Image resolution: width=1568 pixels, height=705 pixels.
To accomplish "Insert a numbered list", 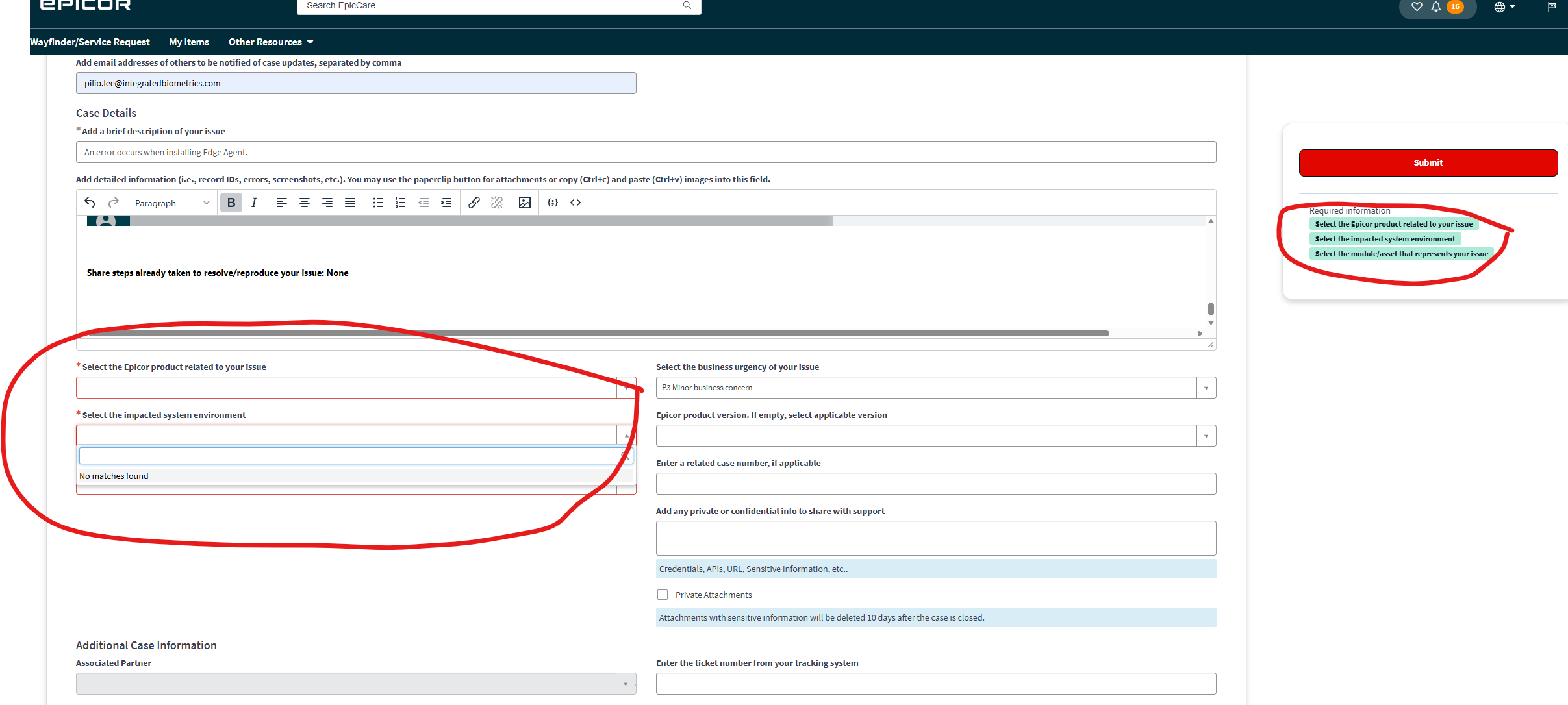I will click(x=400, y=203).
